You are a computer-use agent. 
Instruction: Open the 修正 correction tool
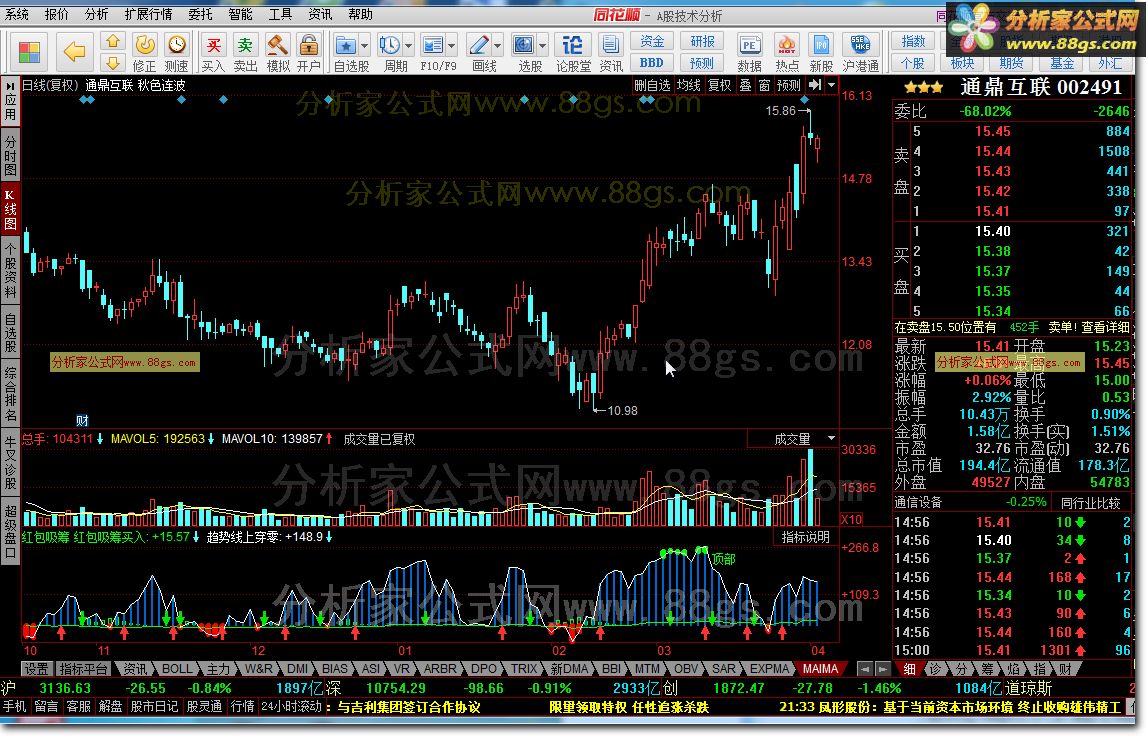[x=144, y=53]
